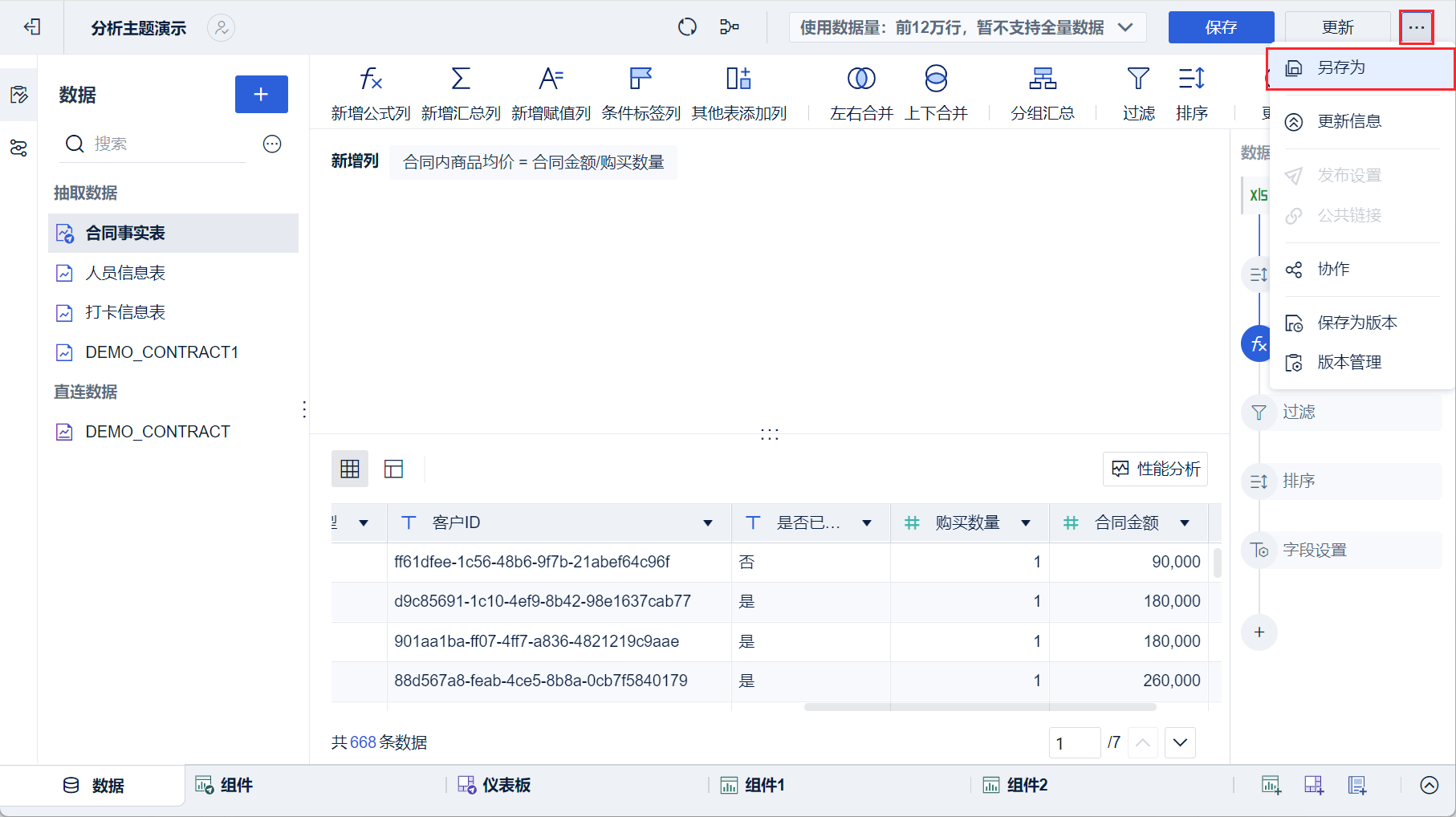Click the 条件标签列 flag icon

pyautogui.click(x=641, y=79)
